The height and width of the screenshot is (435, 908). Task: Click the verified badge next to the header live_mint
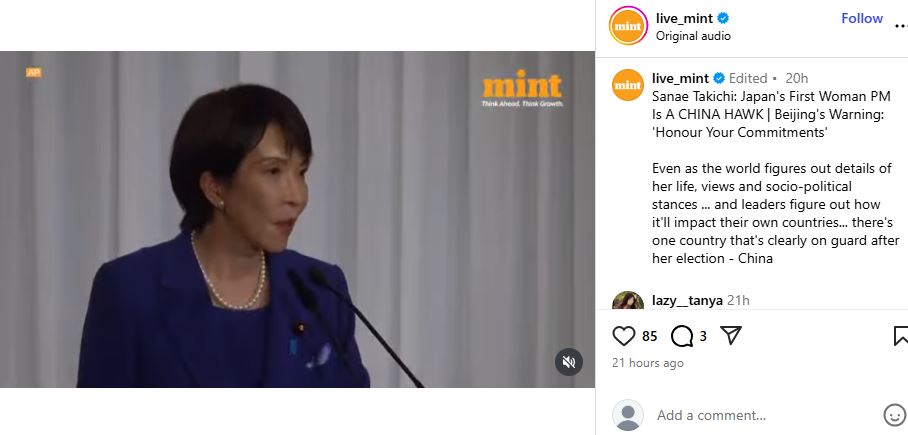723,18
